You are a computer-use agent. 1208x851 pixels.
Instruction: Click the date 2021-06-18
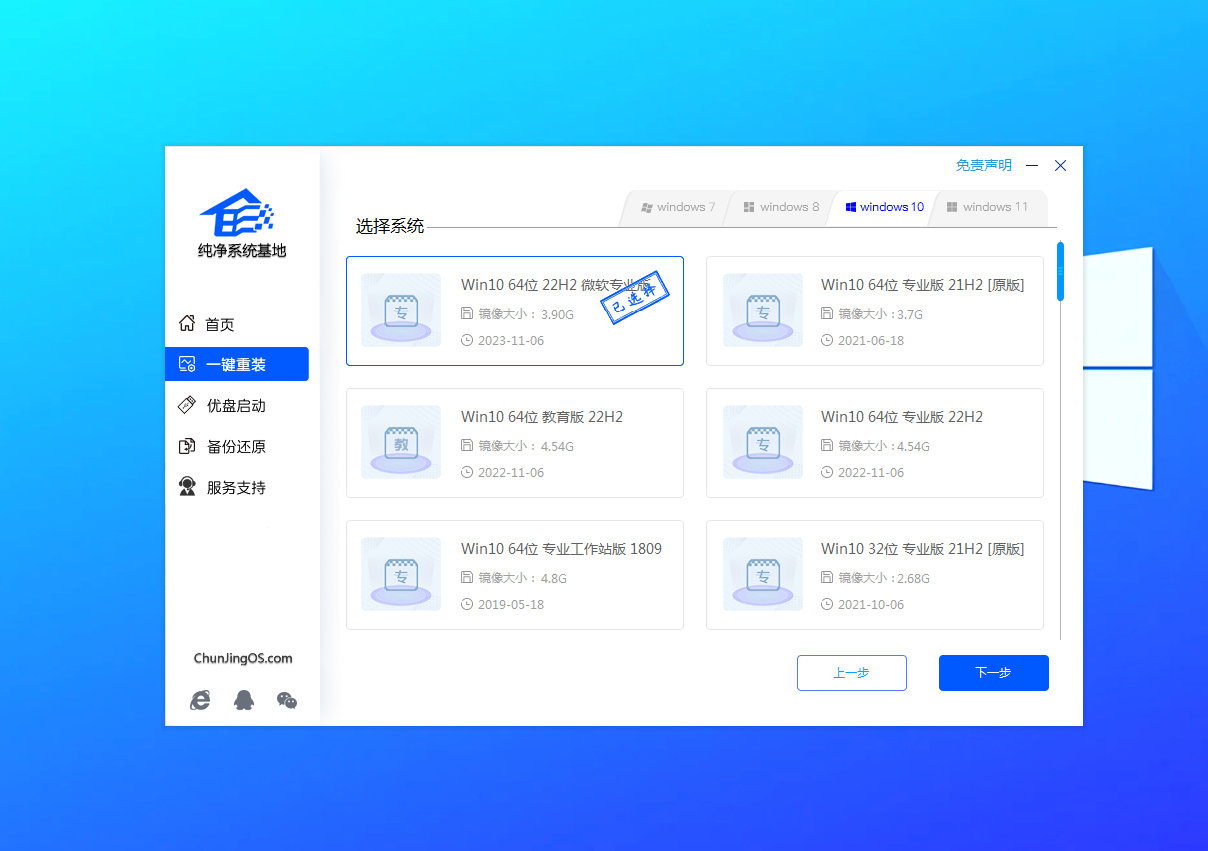871,340
